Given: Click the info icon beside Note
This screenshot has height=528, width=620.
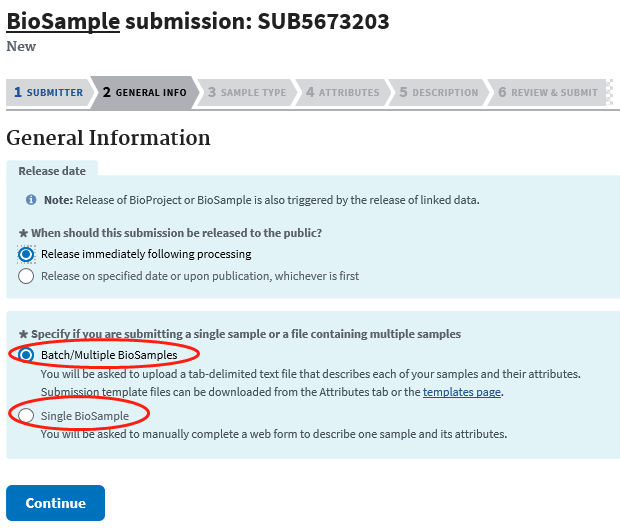Looking at the screenshot, I should [32, 199].
